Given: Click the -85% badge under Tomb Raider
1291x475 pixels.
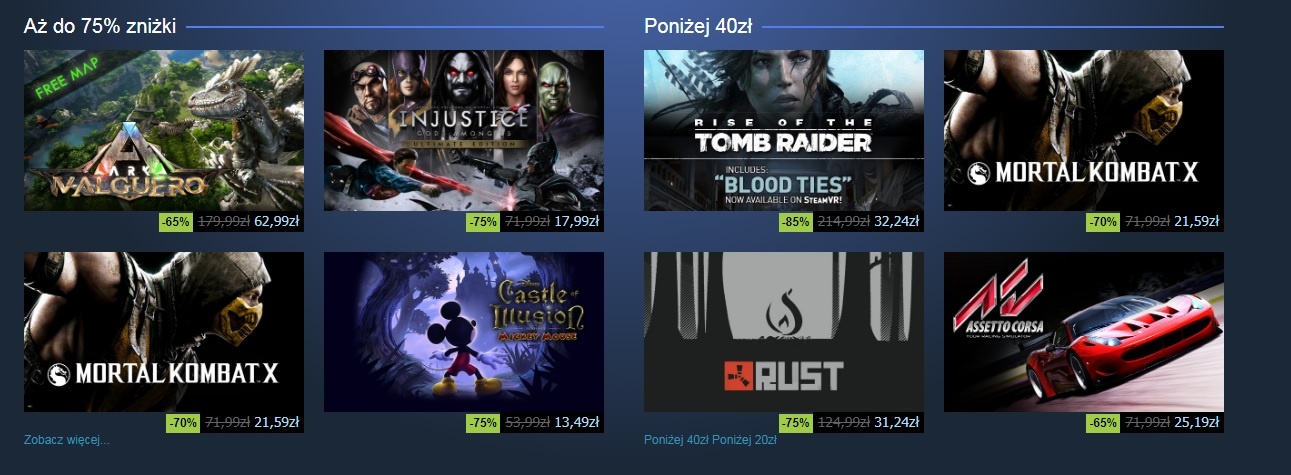Looking at the screenshot, I should [x=796, y=222].
